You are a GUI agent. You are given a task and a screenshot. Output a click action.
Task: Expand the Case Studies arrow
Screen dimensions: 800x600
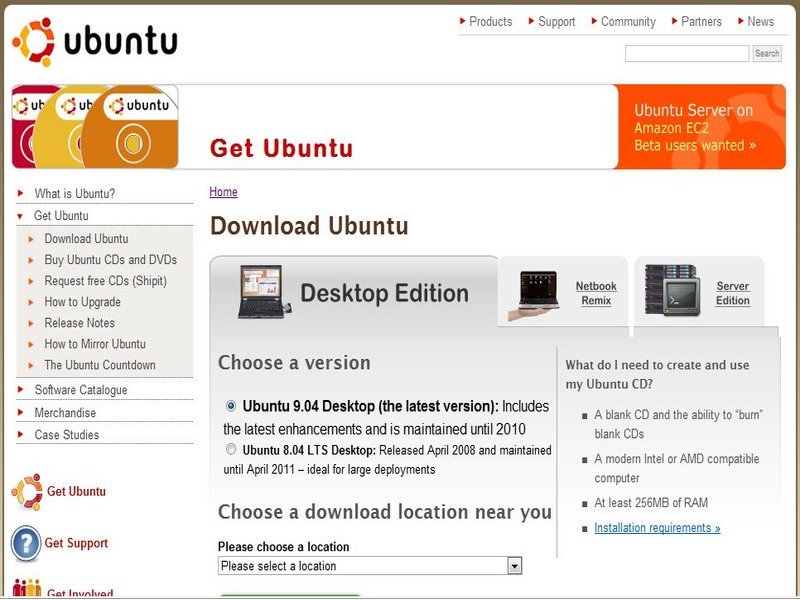tap(20, 434)
